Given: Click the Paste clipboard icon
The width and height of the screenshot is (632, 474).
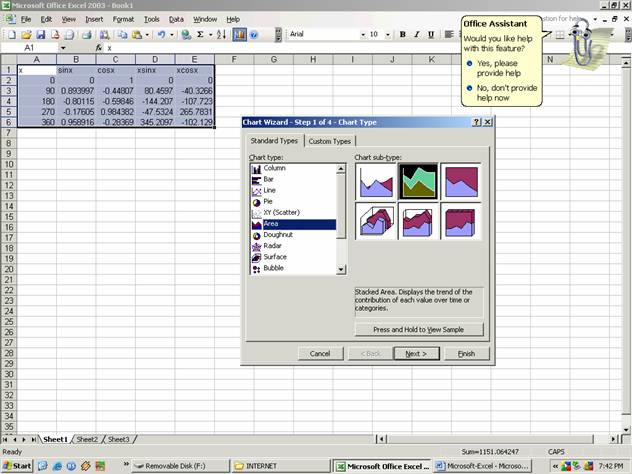Looking at the screenshot, I should 137,35.
